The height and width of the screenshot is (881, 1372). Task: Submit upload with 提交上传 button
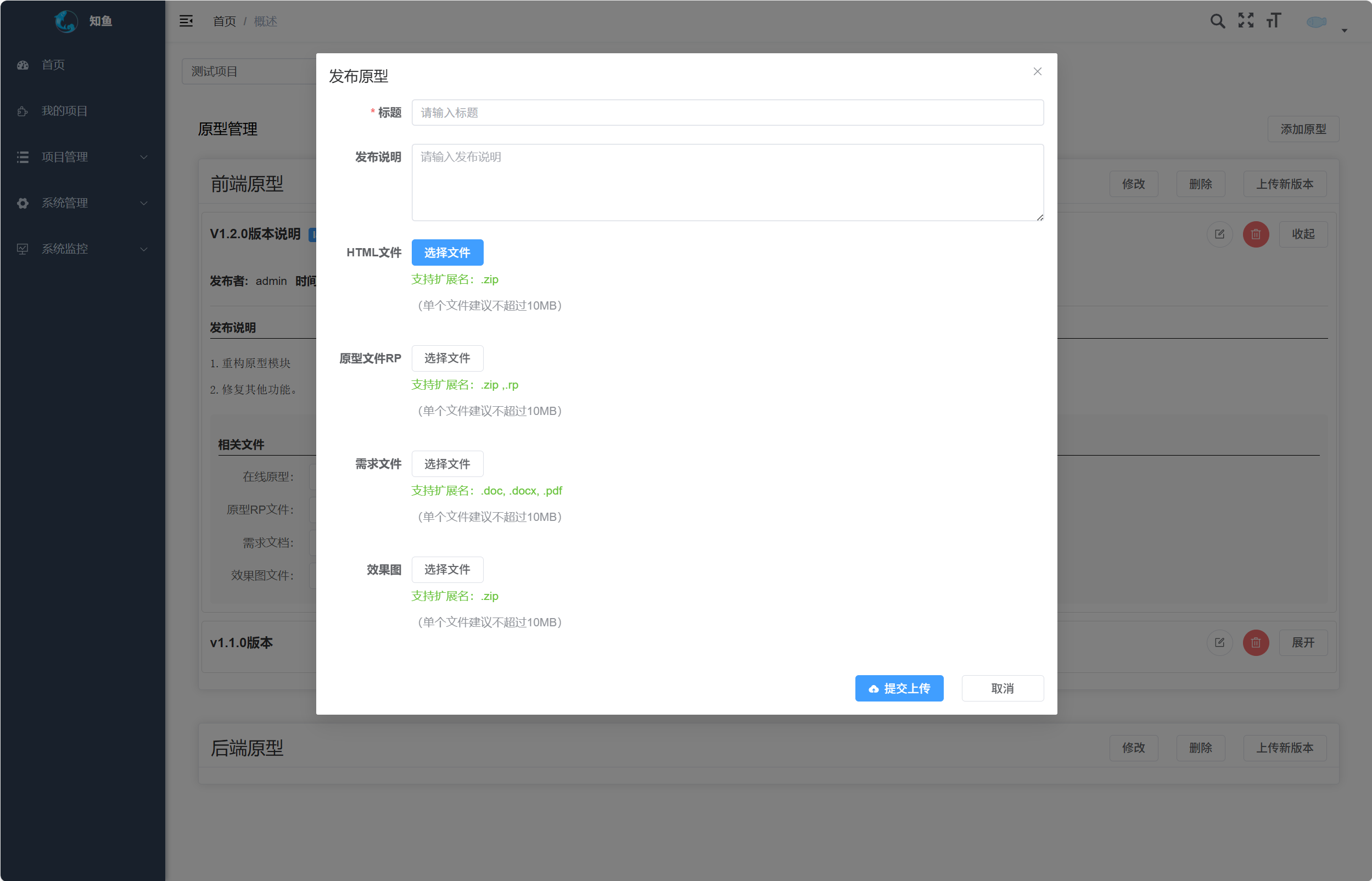point(899,688)
